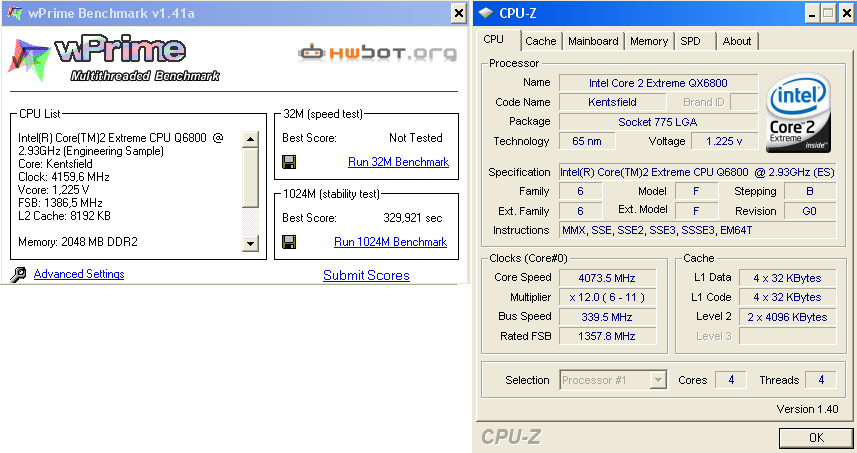This screenshot has height=453, width=857.
Task: Click the hwbot.org logo
Action: click(x=378, y=52)
